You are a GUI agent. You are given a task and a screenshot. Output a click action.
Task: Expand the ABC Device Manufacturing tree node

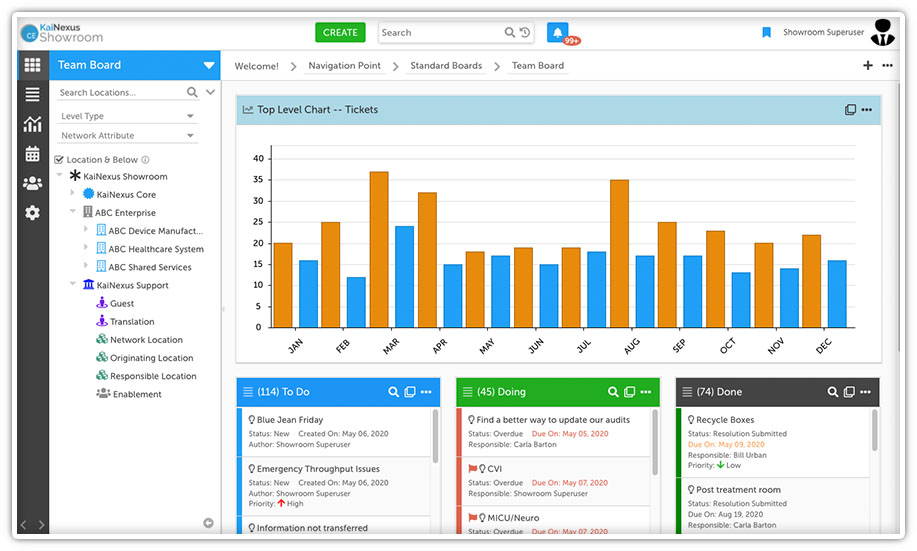(87, 231)
